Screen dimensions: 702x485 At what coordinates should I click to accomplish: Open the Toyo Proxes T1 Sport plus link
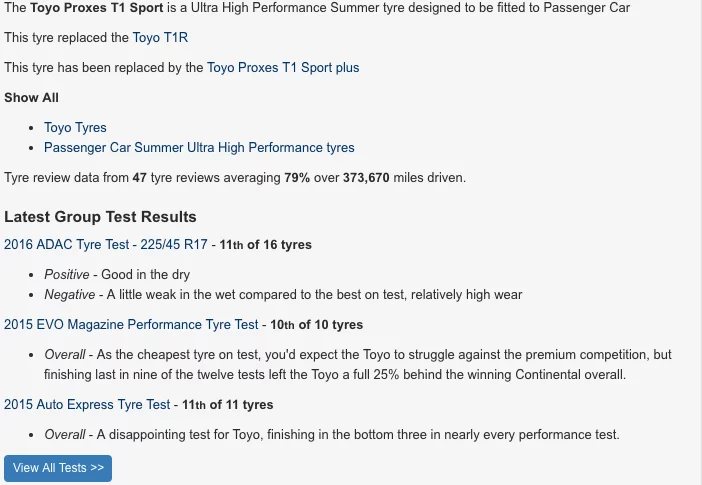pos(283,68)
